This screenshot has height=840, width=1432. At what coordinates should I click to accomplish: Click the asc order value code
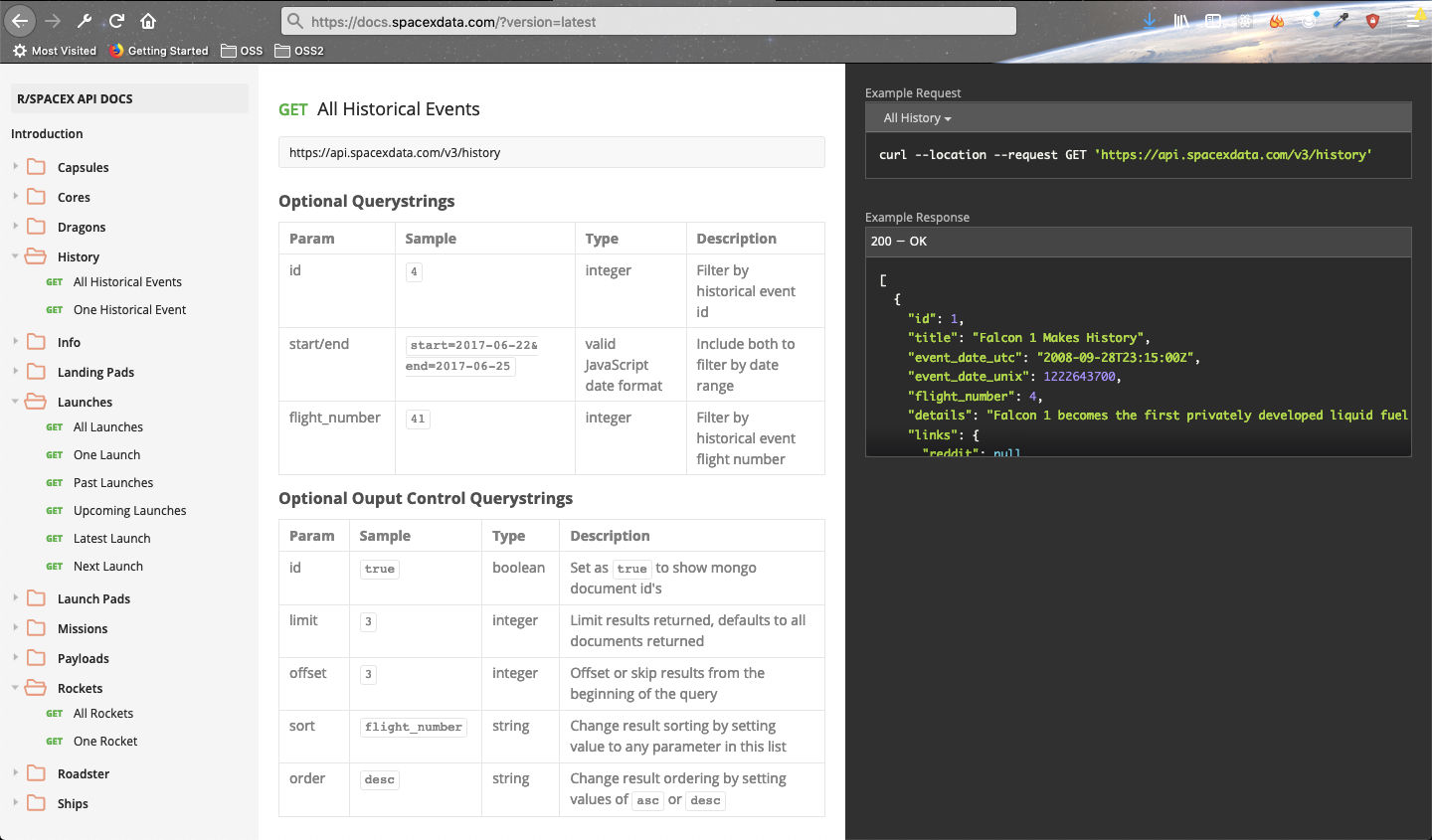[647, 801]
